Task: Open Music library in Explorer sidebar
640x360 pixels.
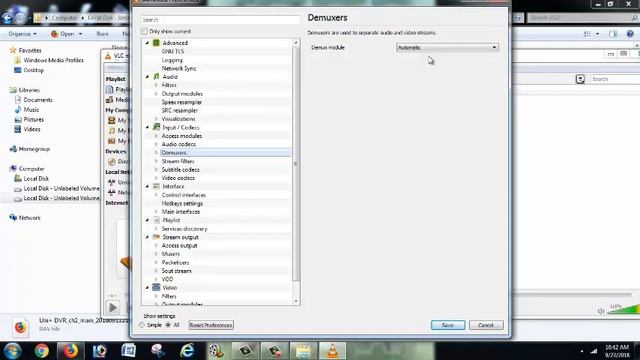Action: (27, 109)
